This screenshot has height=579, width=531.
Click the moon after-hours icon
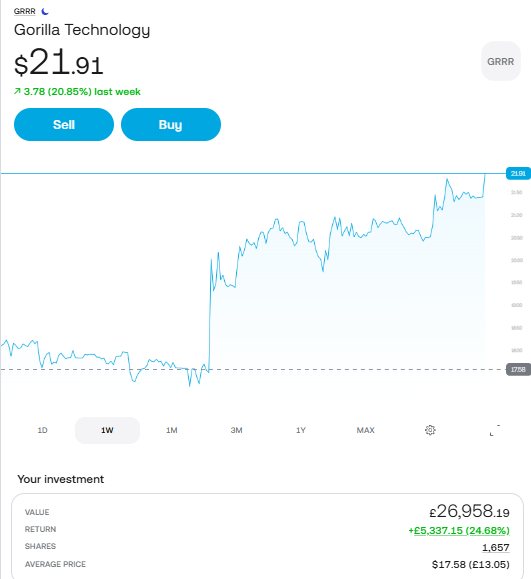pyautogui.click(x=45, y=11)
